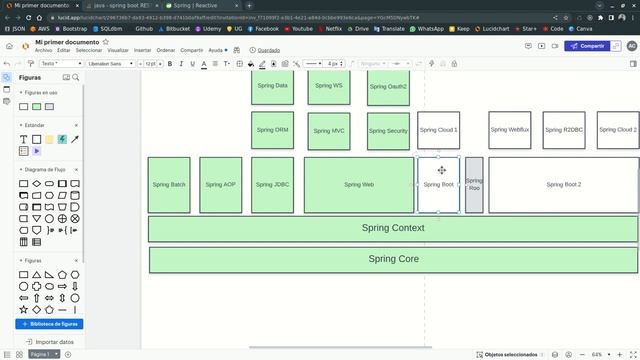
Task: Add a new page with plus icon
Action: click(68, 354)
